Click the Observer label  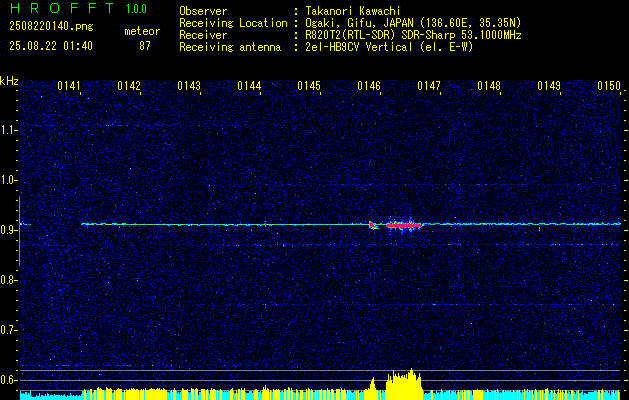tap(203, 11)
